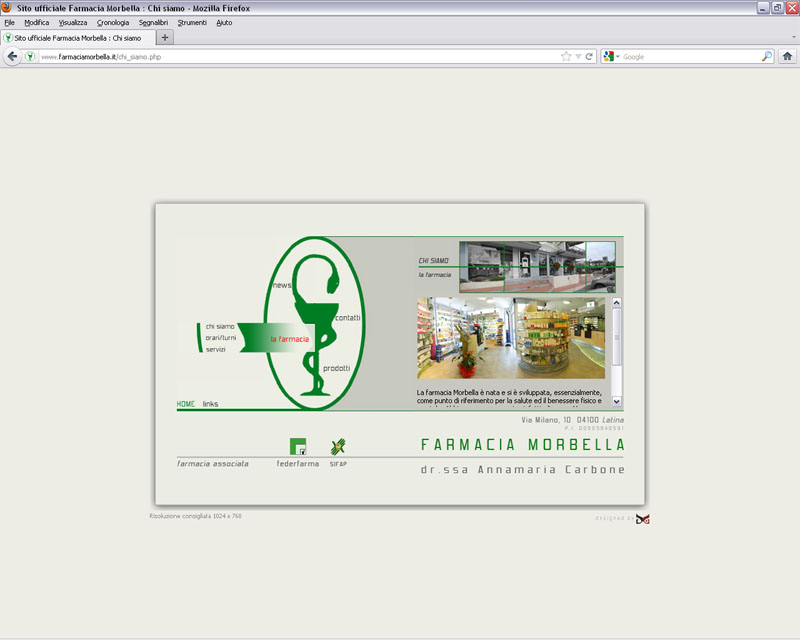This screenshot has width=800, height=640.
Task: Close the Firefox window
Action: click(x=792, y=8)
